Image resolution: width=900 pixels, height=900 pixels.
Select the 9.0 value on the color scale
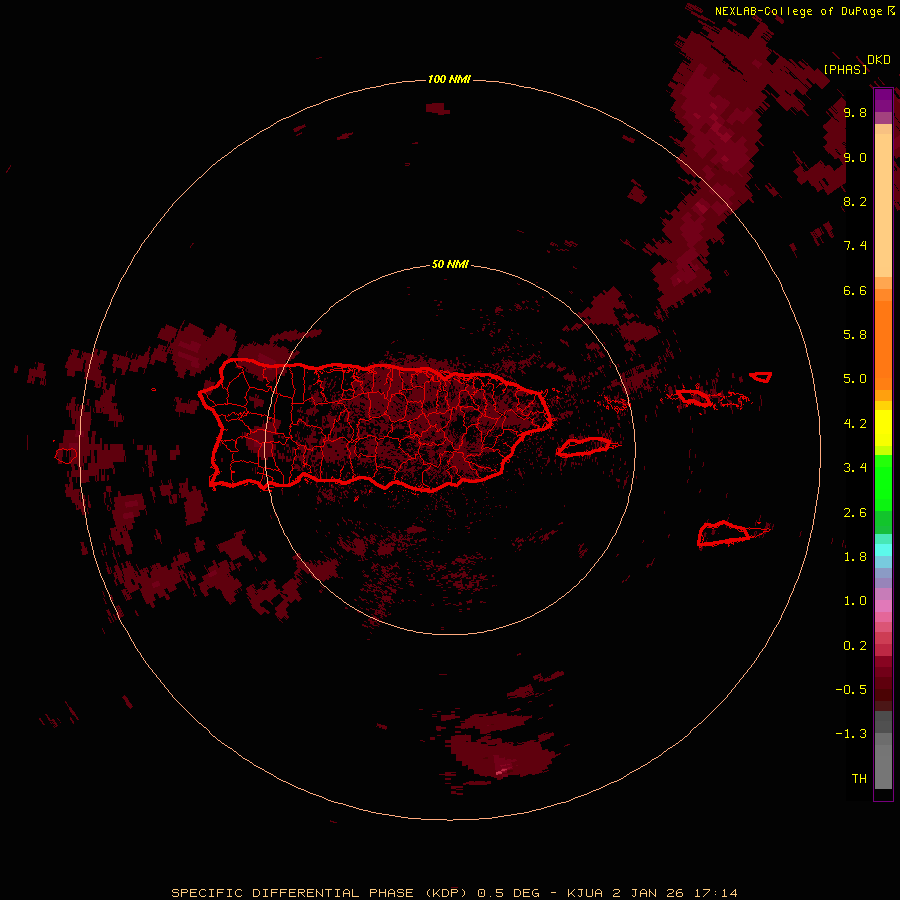855,157
